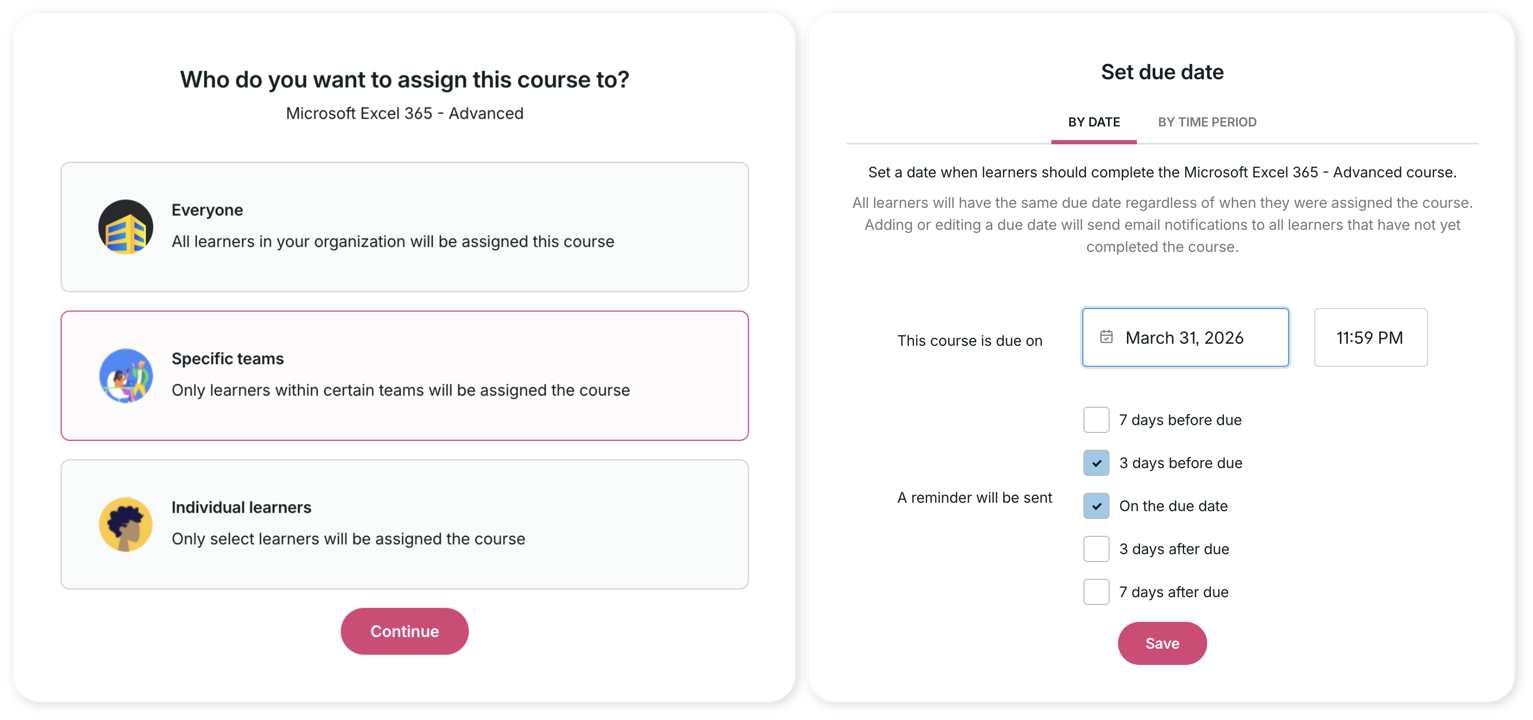Click the Individual learners avatar icon
The image size is (1533, 720).
[x=125, y=524]
